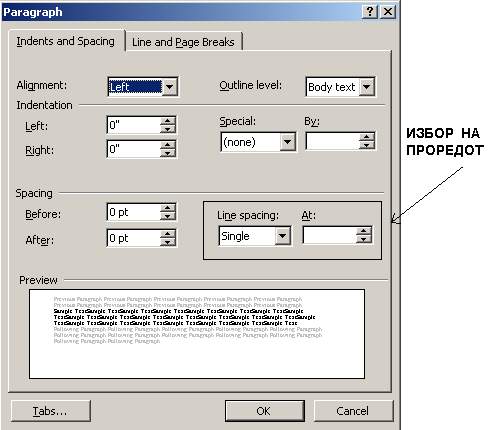Open the Alignment dropdown

170,87
